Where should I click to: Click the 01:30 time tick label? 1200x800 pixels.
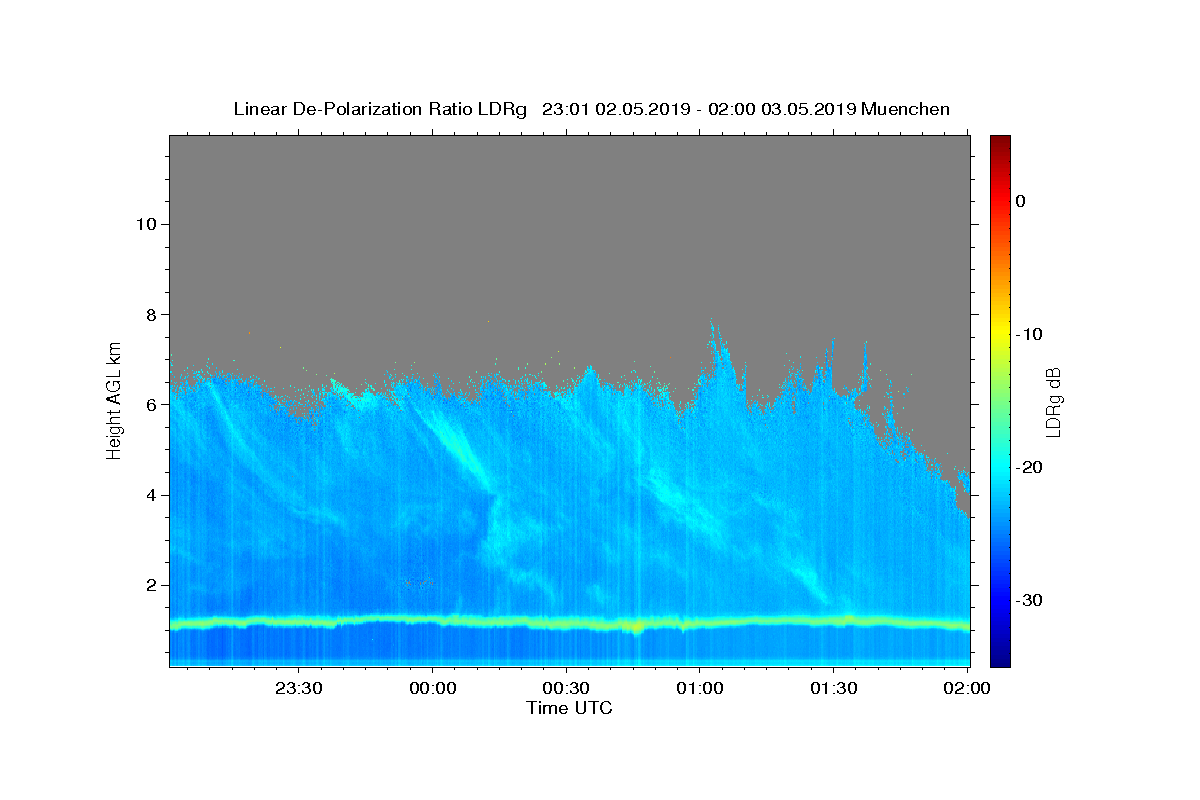(x=833, y=688)
